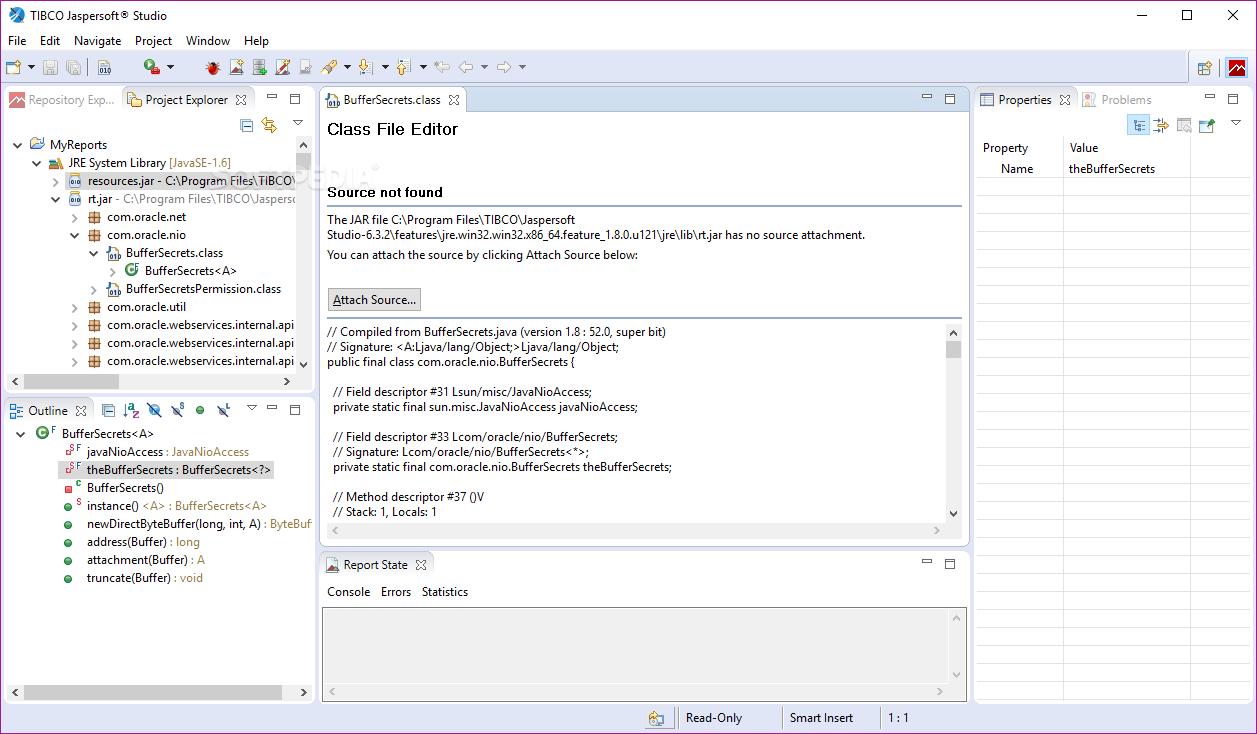
Task: Click the red Report Design perspective icon
Action: coord(1237,68)
